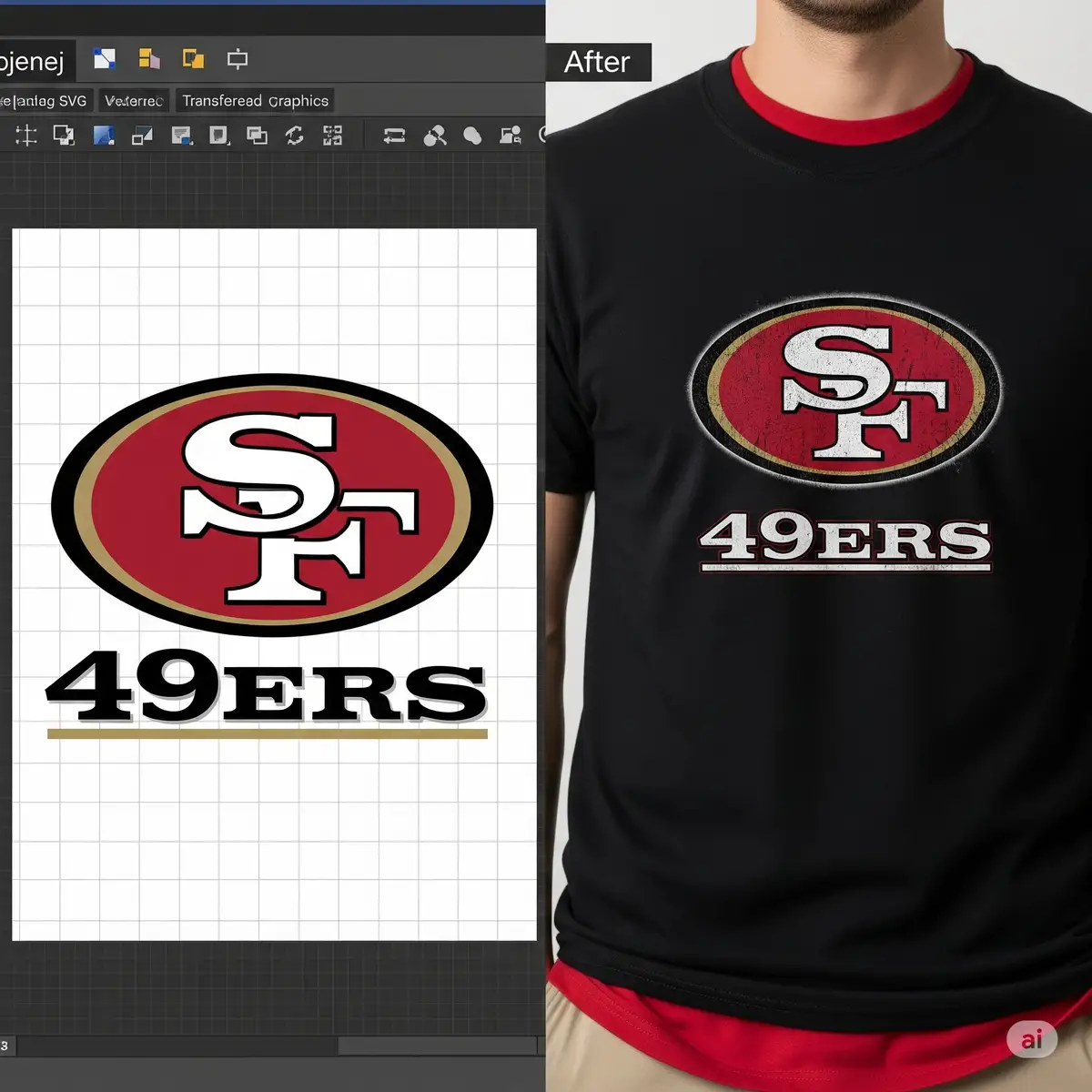This screenshot has width=1092, height=1092.
Task: Click the two overlapping rectangles icon
Action: pyautogui.click(x=258, y=136)
